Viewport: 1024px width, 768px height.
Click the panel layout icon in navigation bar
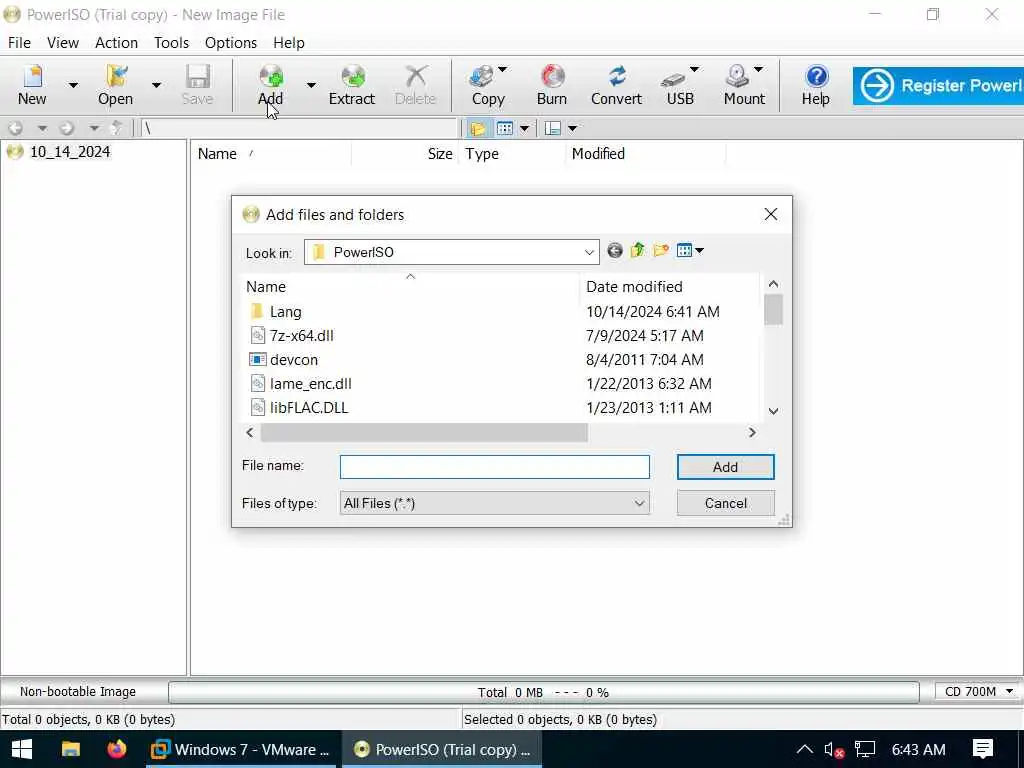point(553,128)
